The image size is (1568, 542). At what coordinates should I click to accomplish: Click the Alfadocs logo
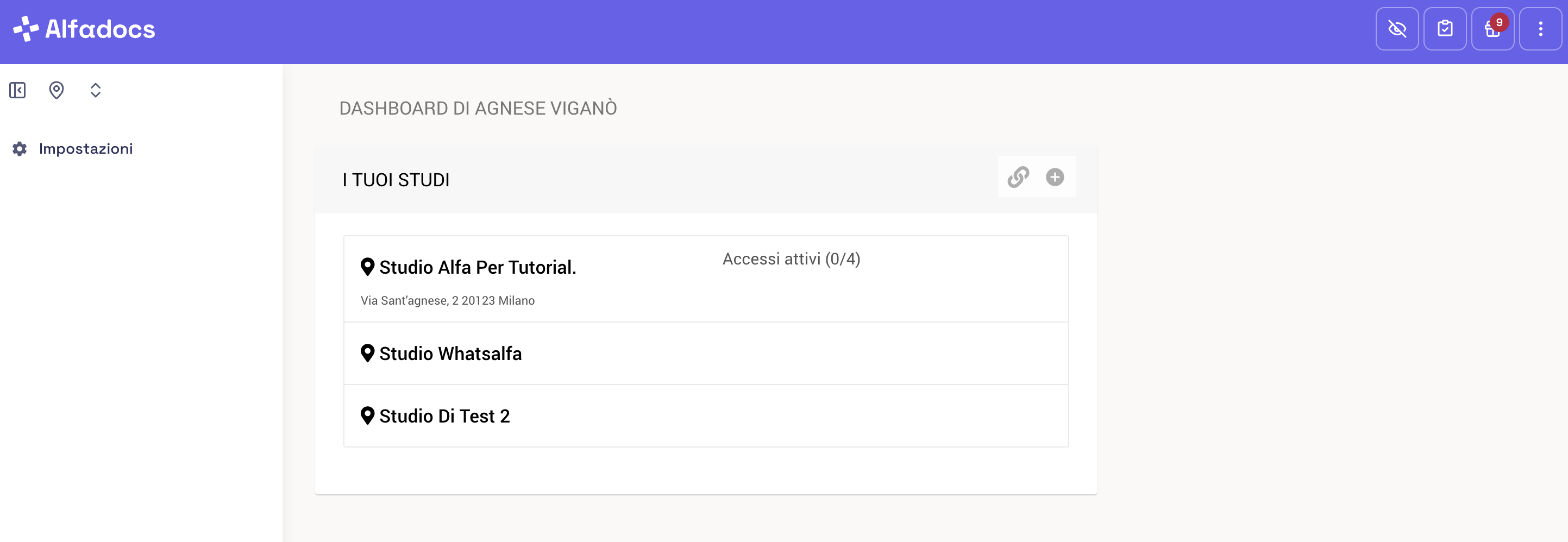(x=84, y=29)
